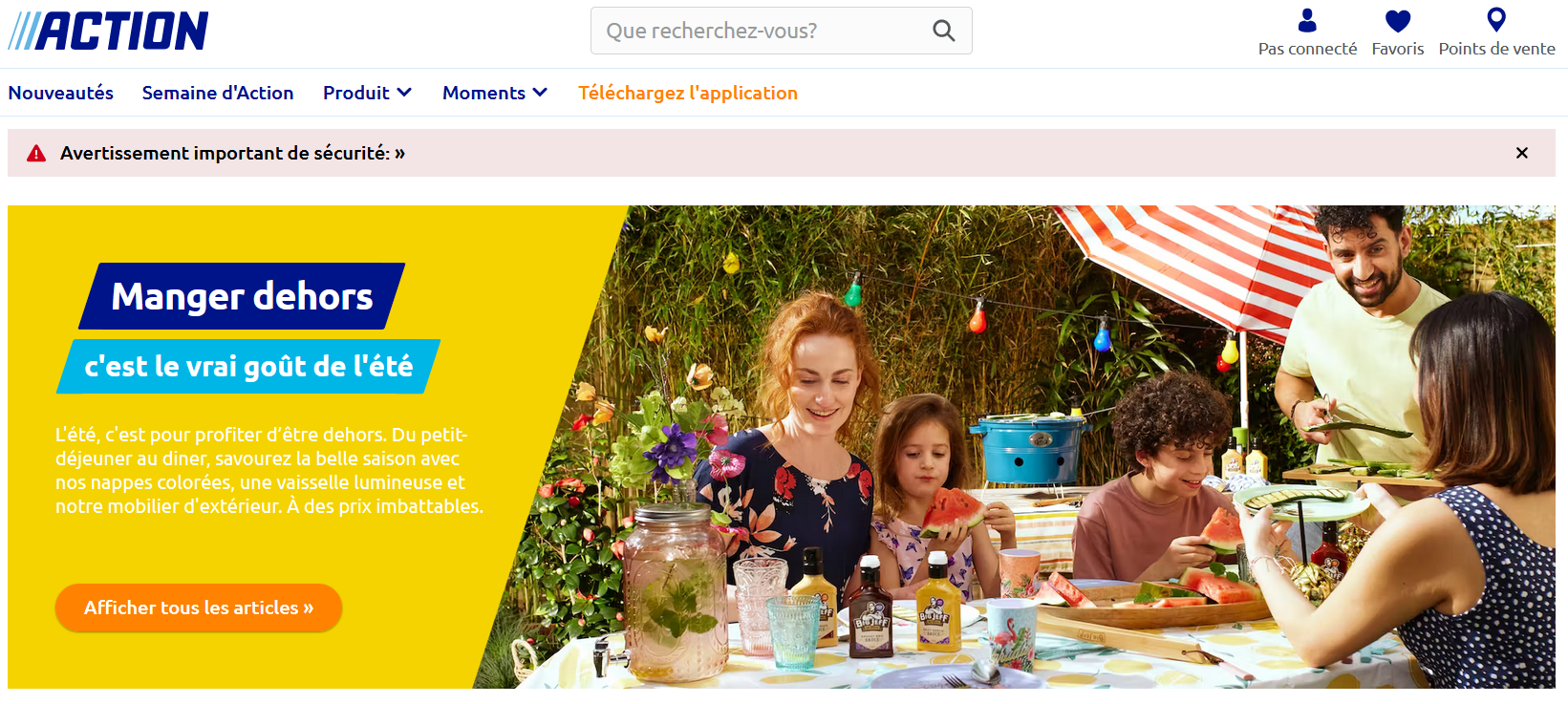
Task: Click the chevron next to Moments
Action: click(x=540, y=93)
